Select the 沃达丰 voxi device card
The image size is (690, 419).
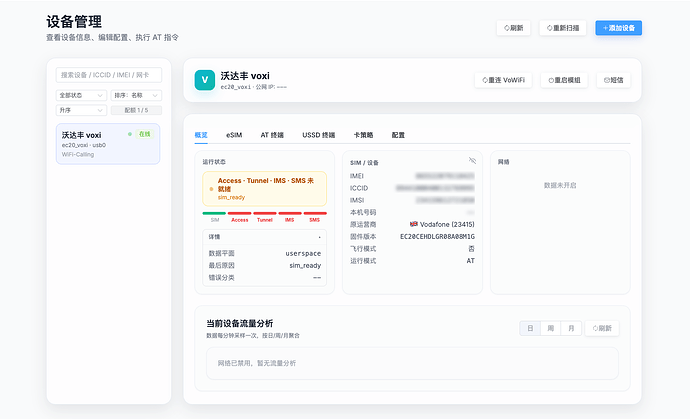(x=108, y=144)
